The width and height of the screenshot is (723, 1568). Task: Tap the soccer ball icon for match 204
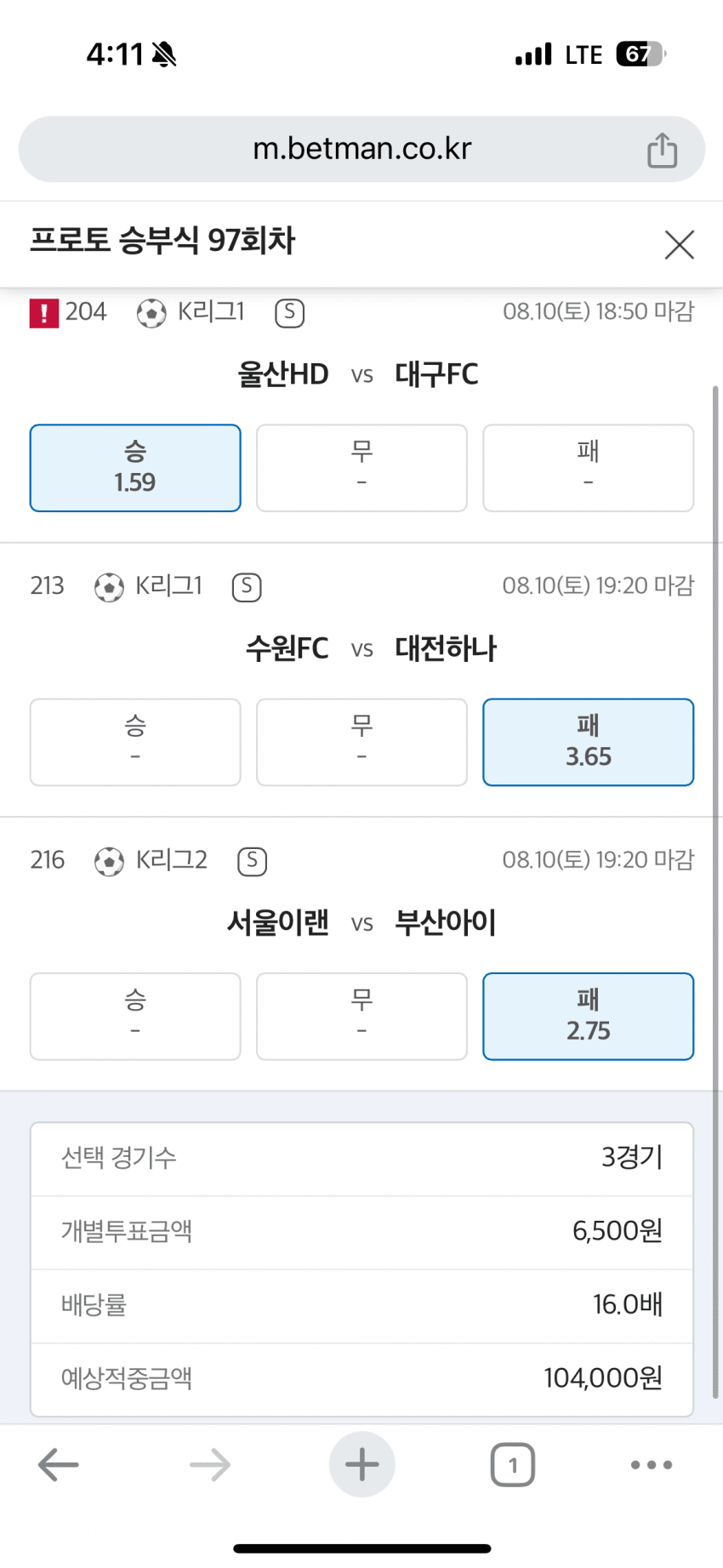click(151, 313)
